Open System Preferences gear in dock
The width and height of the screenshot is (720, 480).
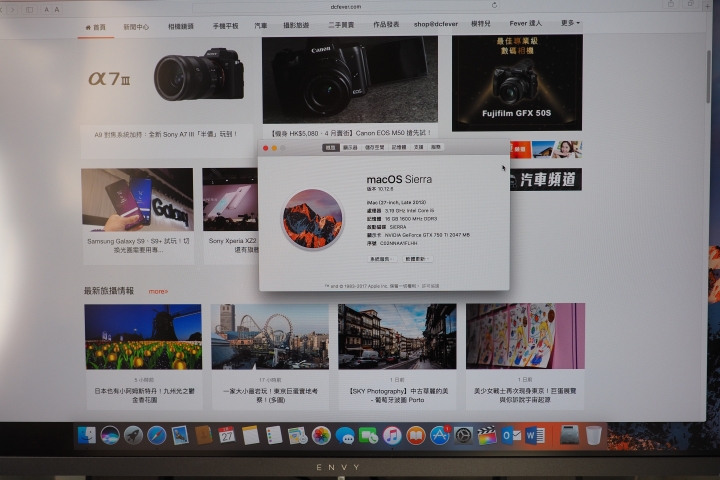(x=463, y=435)
